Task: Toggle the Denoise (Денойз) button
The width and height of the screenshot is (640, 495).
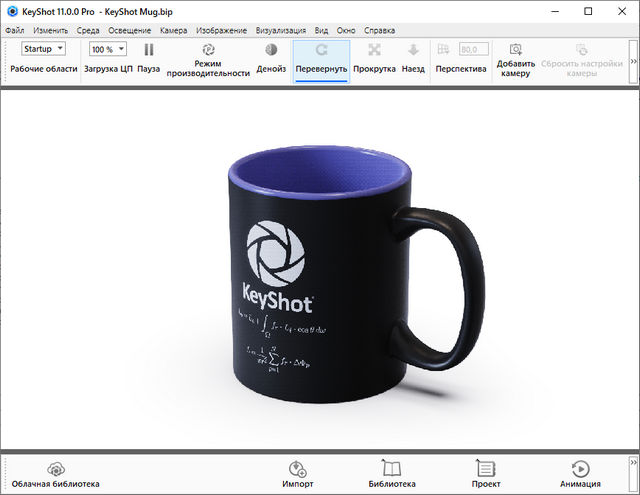Action: click(271, 57)
